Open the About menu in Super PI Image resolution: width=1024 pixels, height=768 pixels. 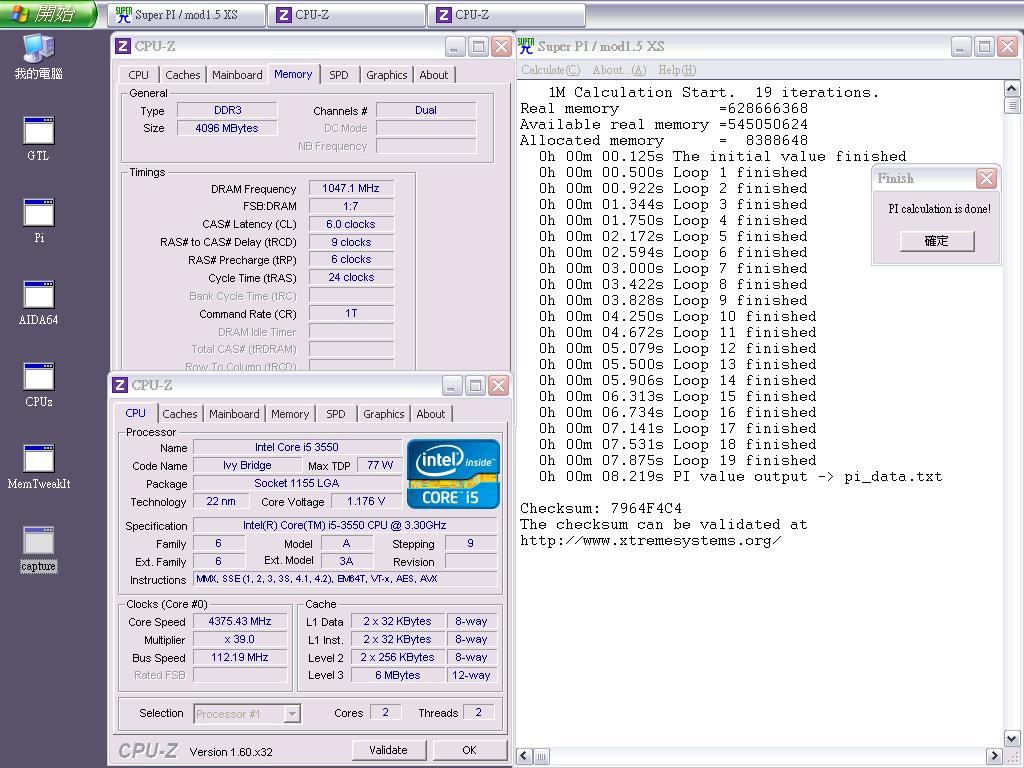click(x=619, y=70)
